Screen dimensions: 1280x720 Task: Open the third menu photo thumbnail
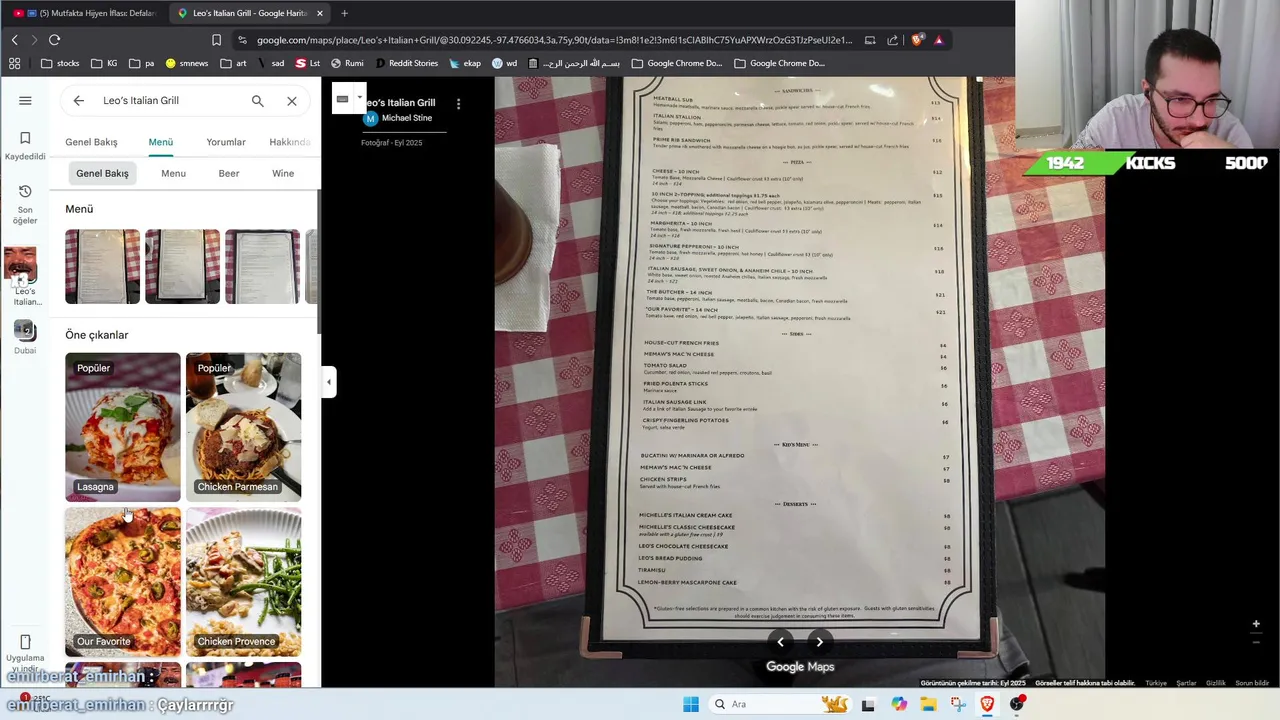pos(262,267)
